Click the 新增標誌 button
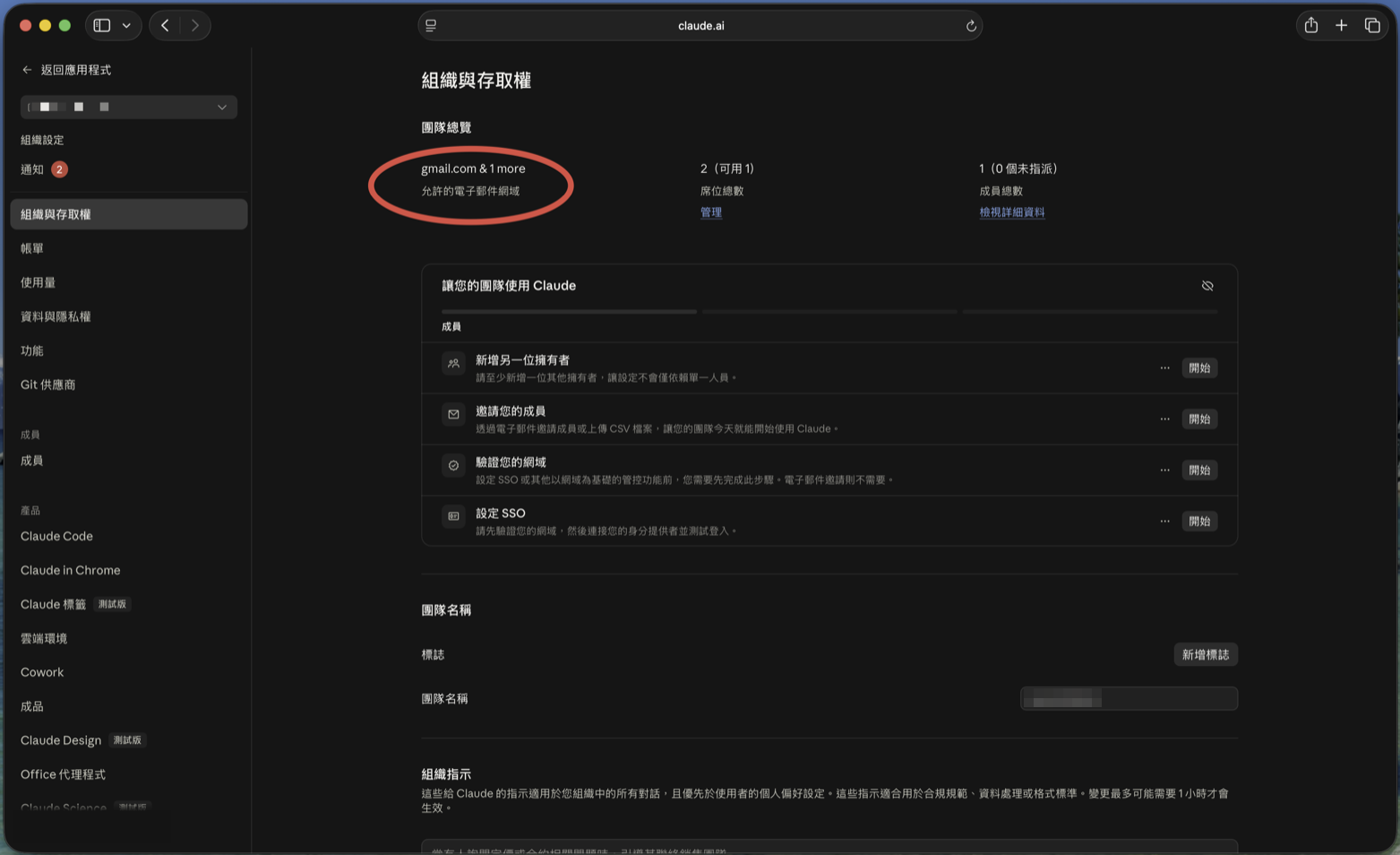Viewport: 1400px width, 855px height. 1206,655
